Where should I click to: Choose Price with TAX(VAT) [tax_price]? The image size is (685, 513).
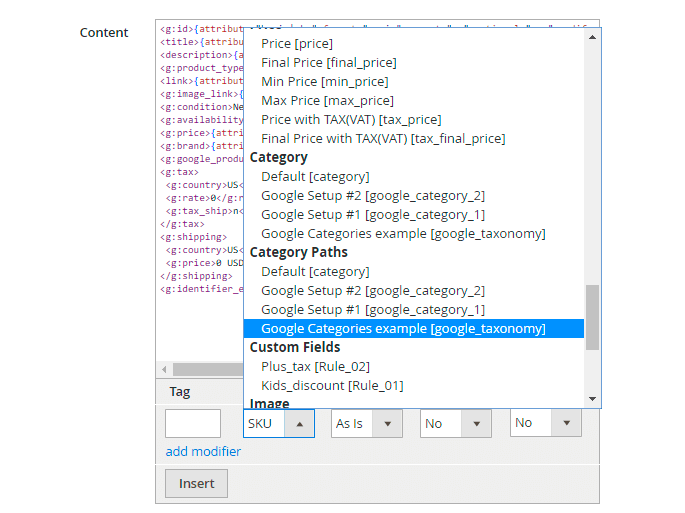coord(350,119)
